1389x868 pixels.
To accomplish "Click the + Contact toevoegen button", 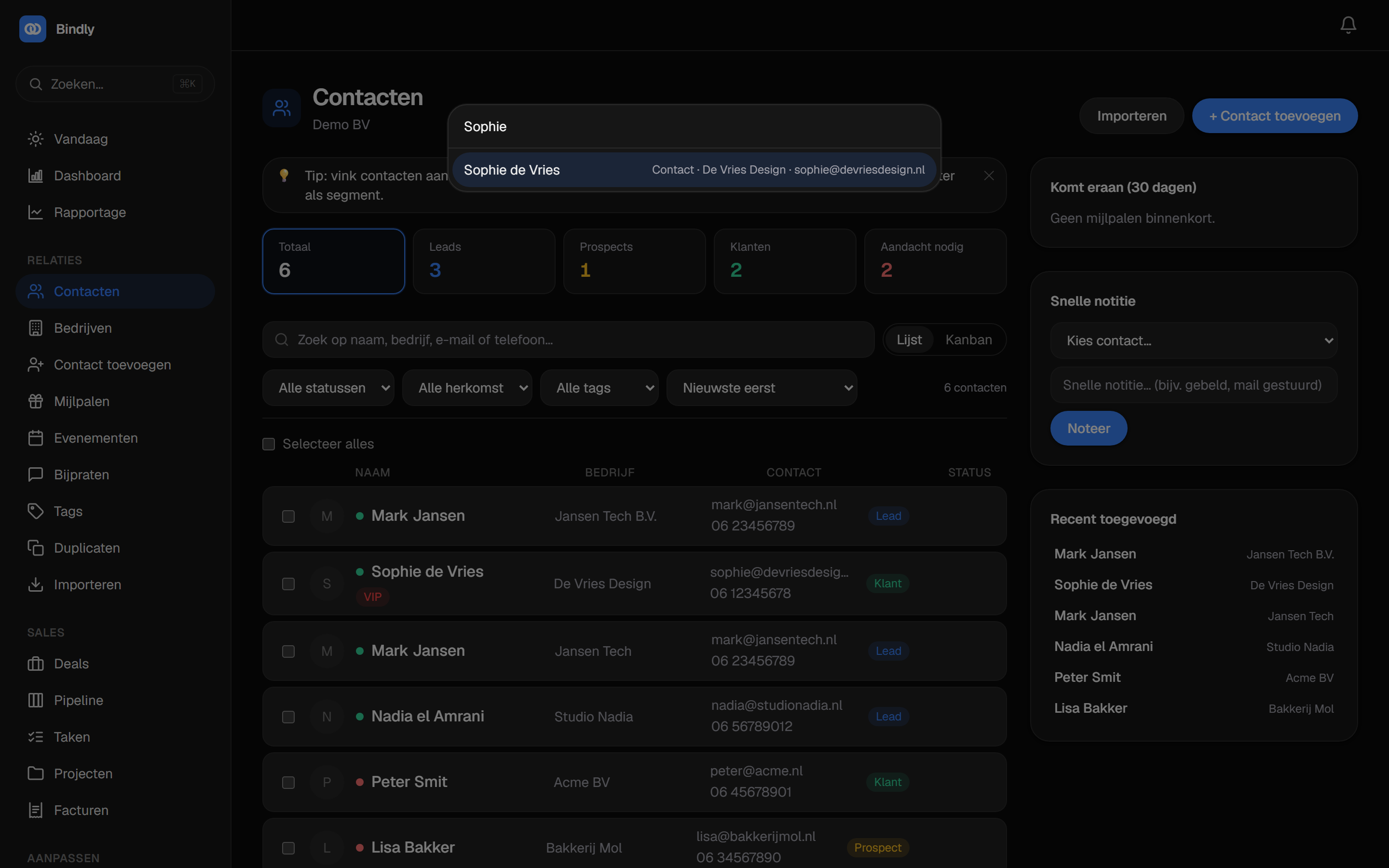I will [1275, 116].
